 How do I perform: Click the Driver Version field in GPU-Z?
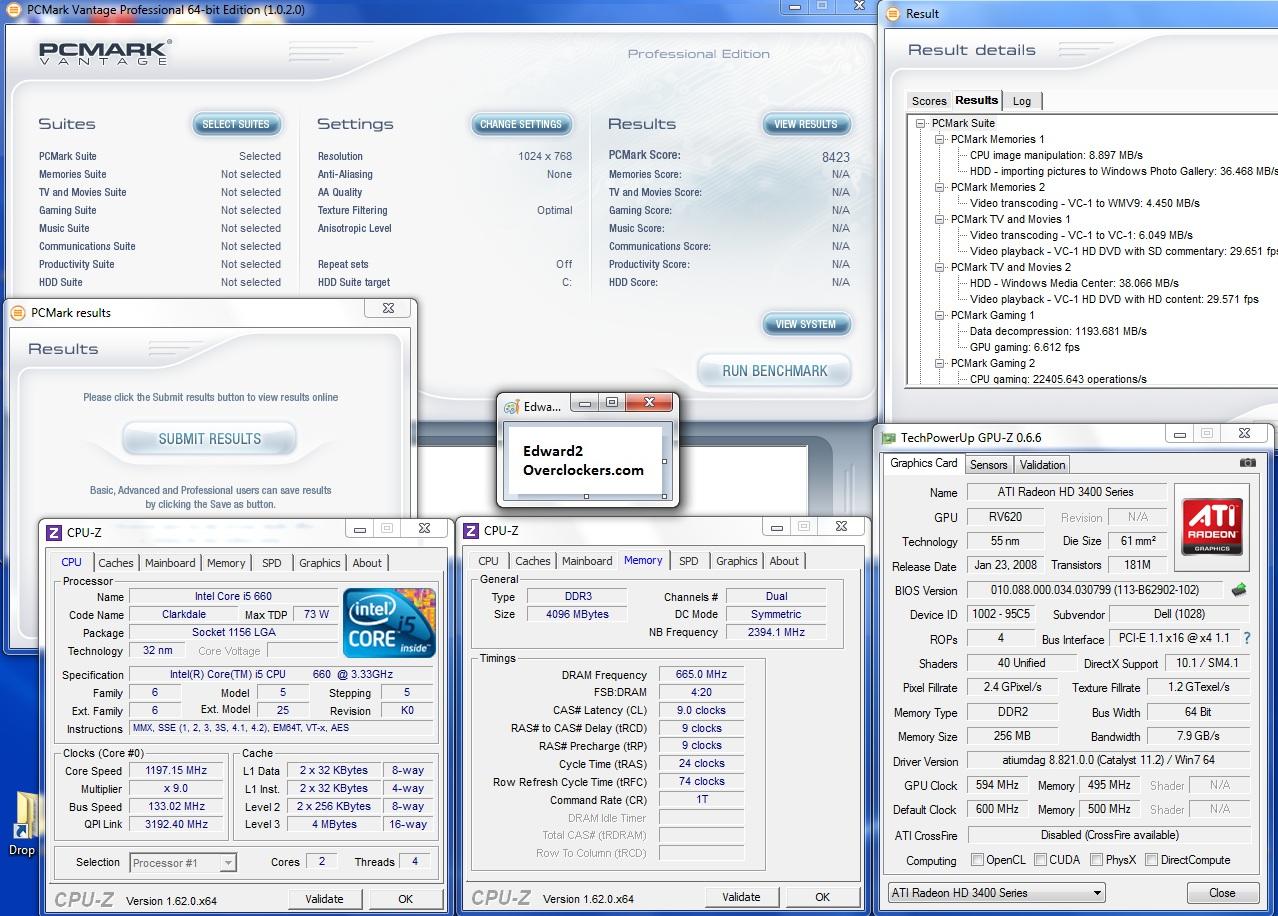[1109, 761]
